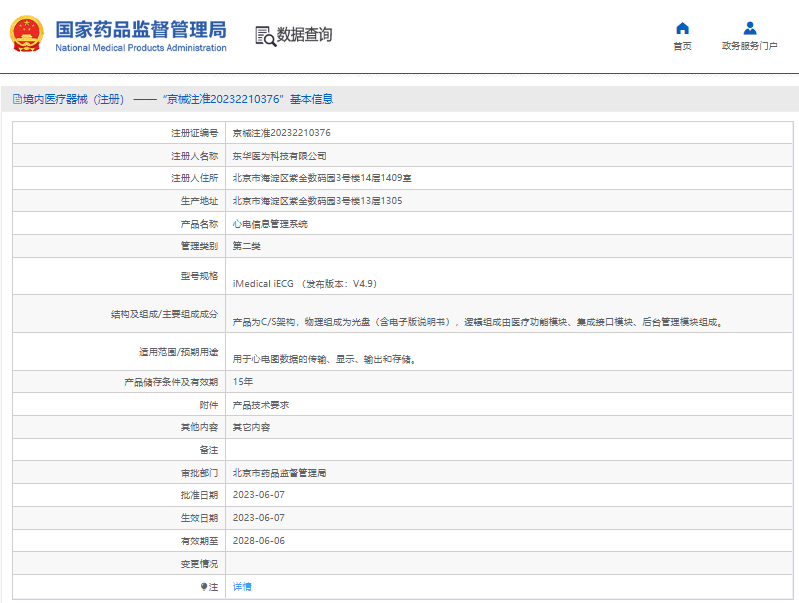Click the 附件 label
This screenshot has height=603, width=799.
pos(209,405)
